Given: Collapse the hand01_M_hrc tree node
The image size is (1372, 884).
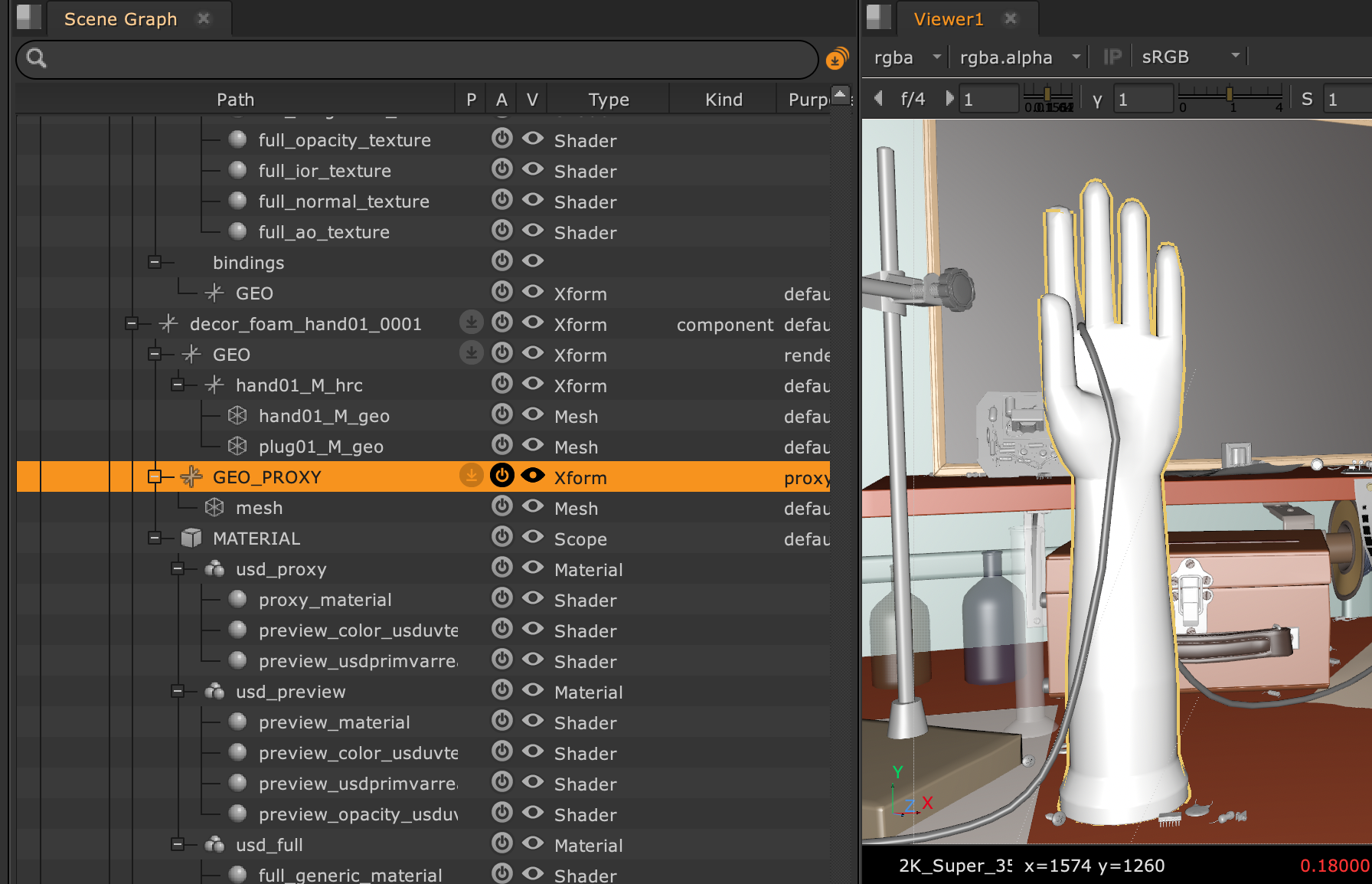Looking at the screenshot, I should tap(178, 385).
